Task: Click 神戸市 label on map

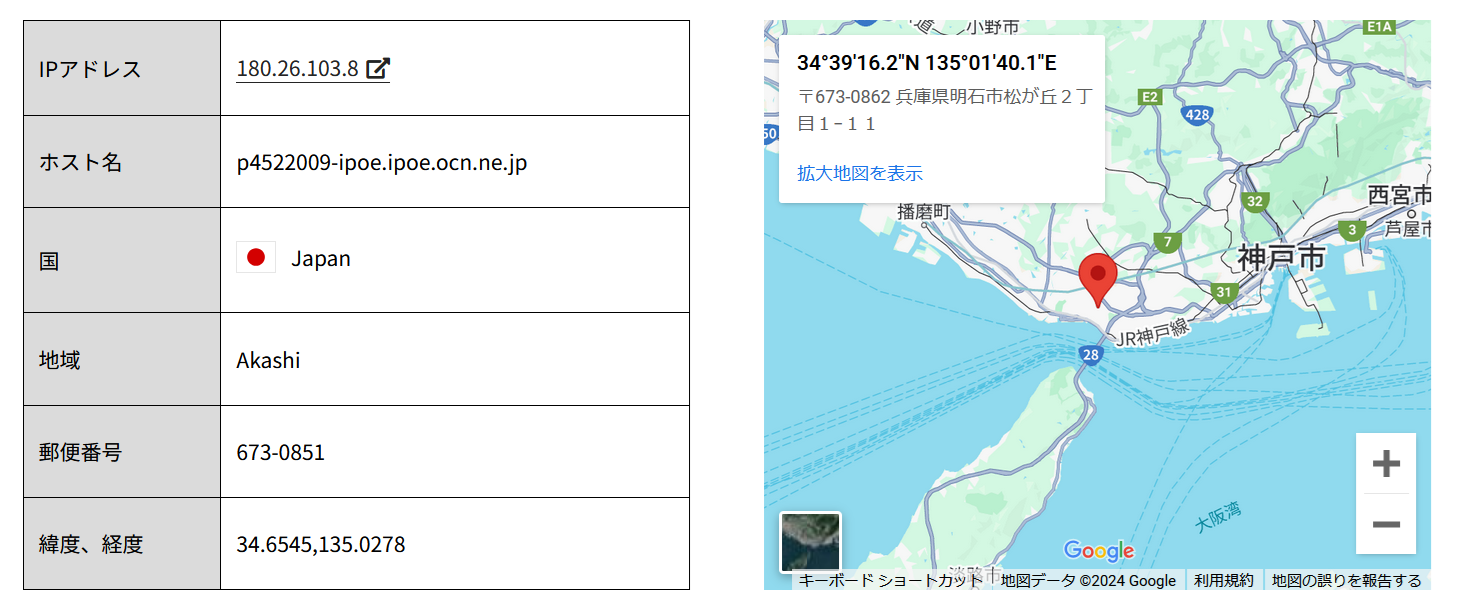Action: [1281, 257]
